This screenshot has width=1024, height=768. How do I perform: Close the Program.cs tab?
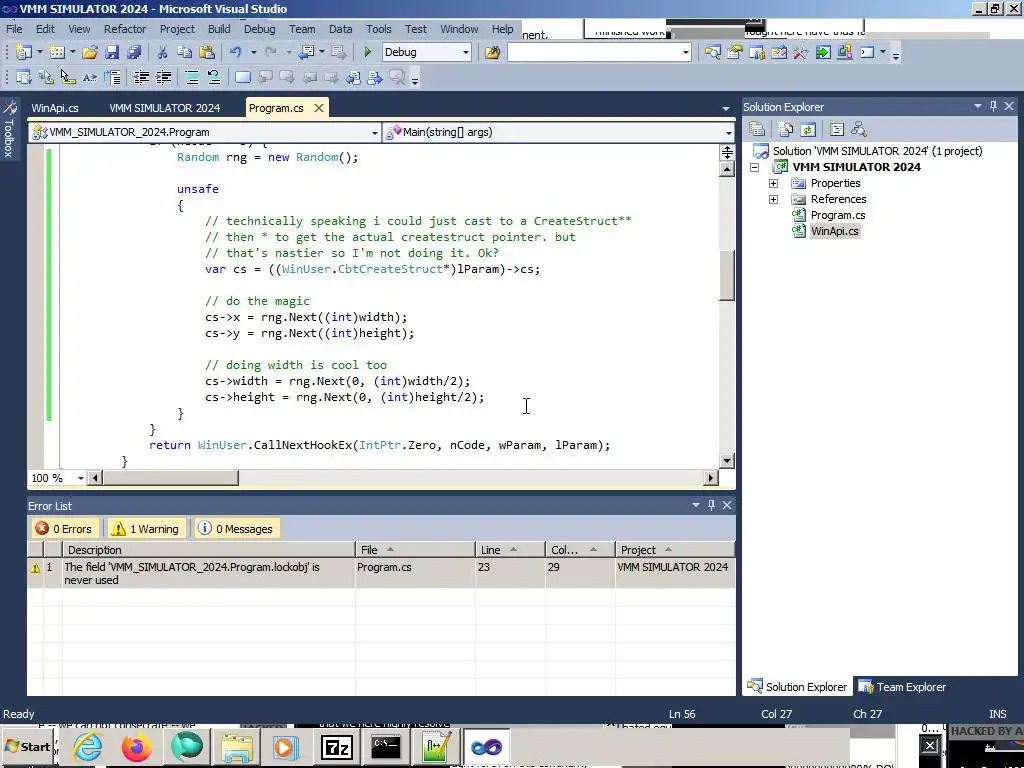(319, 108)
